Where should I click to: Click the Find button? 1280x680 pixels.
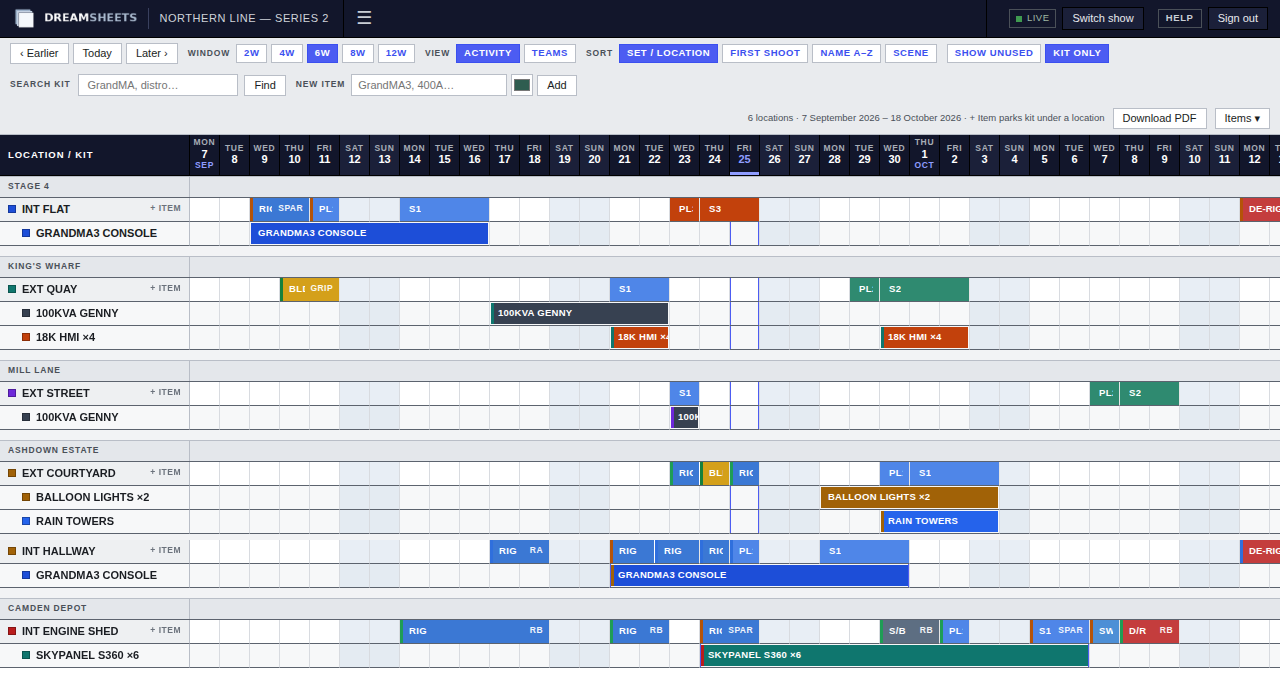pos(265,85)
